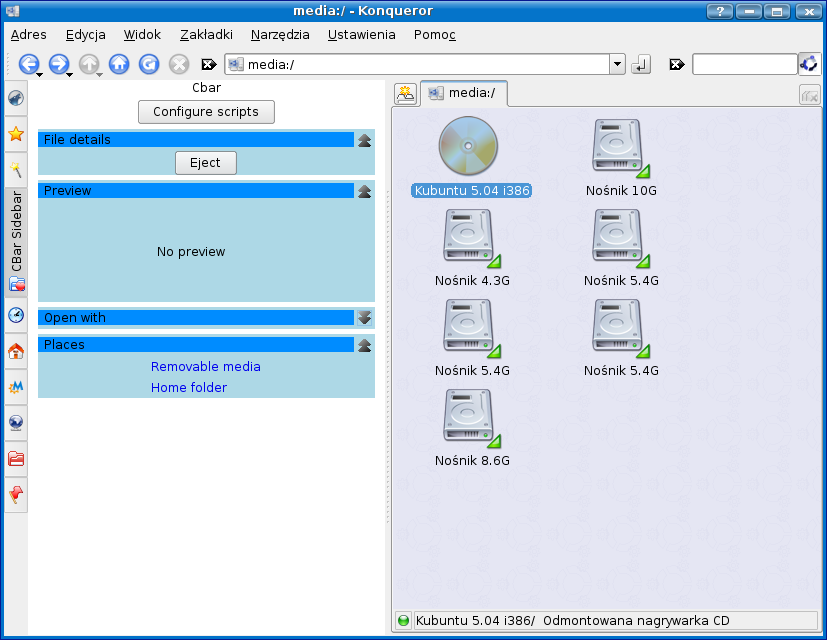The height and width of the screenshot is (640, 827).
Task: Open the address bar history dropdown
Action: pos(617,64)
